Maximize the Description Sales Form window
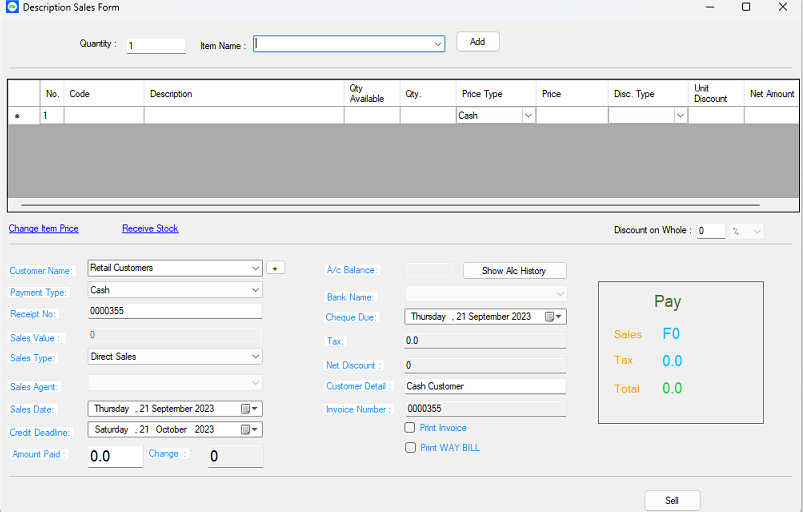803x512 pixels. (x=746, y=7)
